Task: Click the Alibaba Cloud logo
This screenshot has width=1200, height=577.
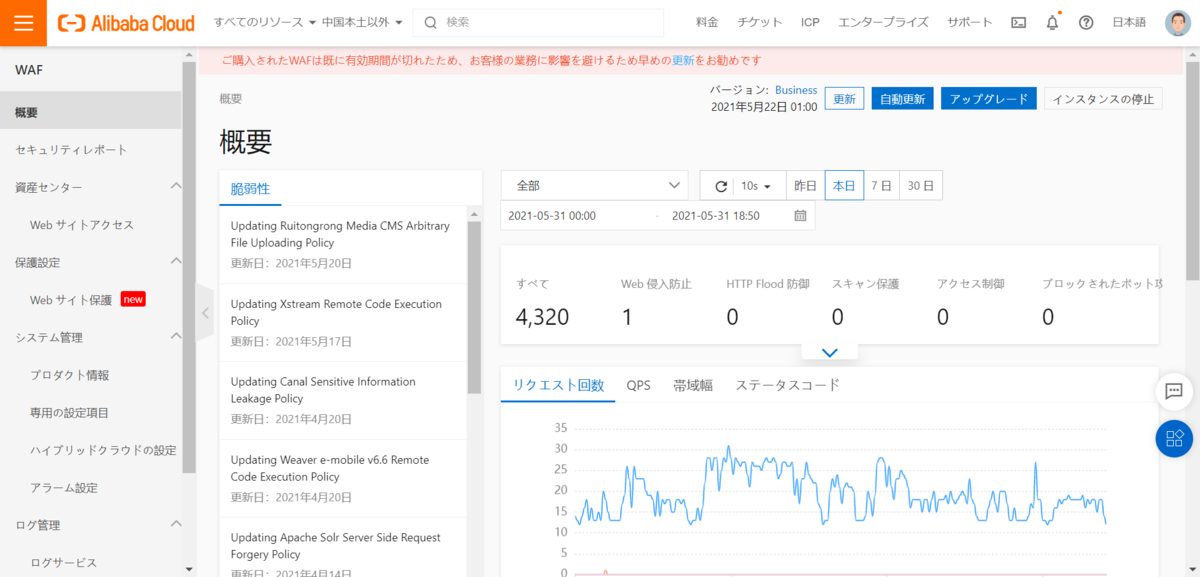Action: 125,22
